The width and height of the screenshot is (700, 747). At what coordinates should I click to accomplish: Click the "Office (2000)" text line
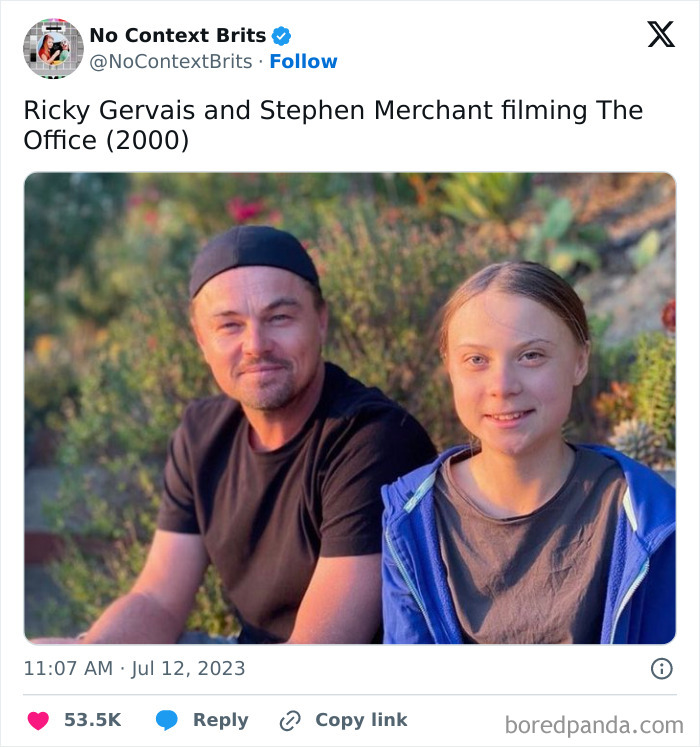[x=106, y=141]
